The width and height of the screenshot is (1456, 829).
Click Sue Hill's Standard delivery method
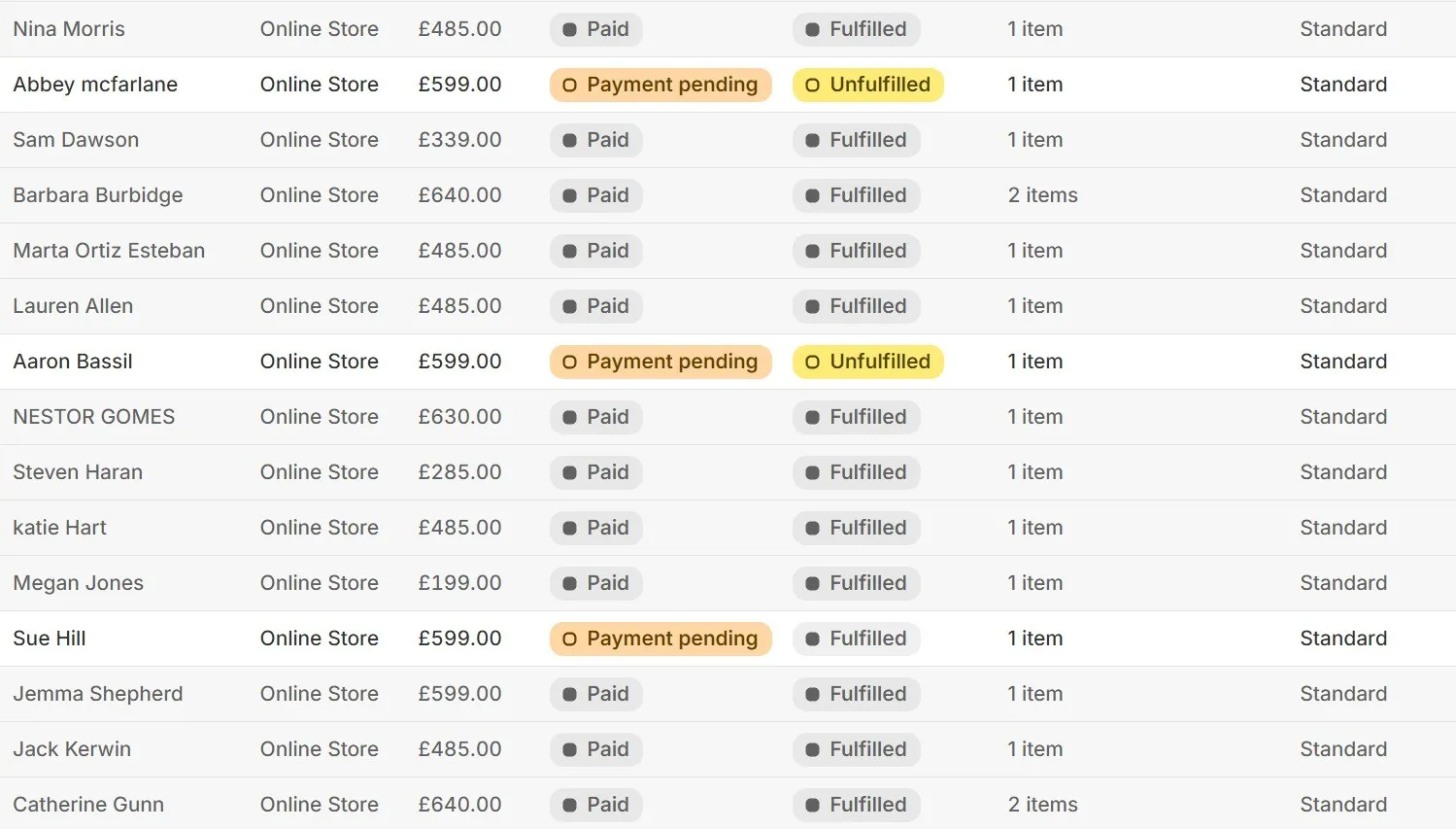coord(1343,639)
